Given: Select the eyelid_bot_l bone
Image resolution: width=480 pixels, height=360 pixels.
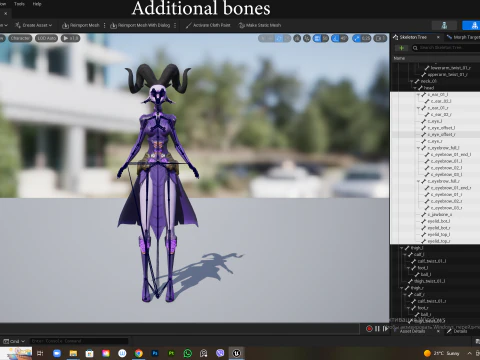Looking at the screenshot, I should pos(435,221).
